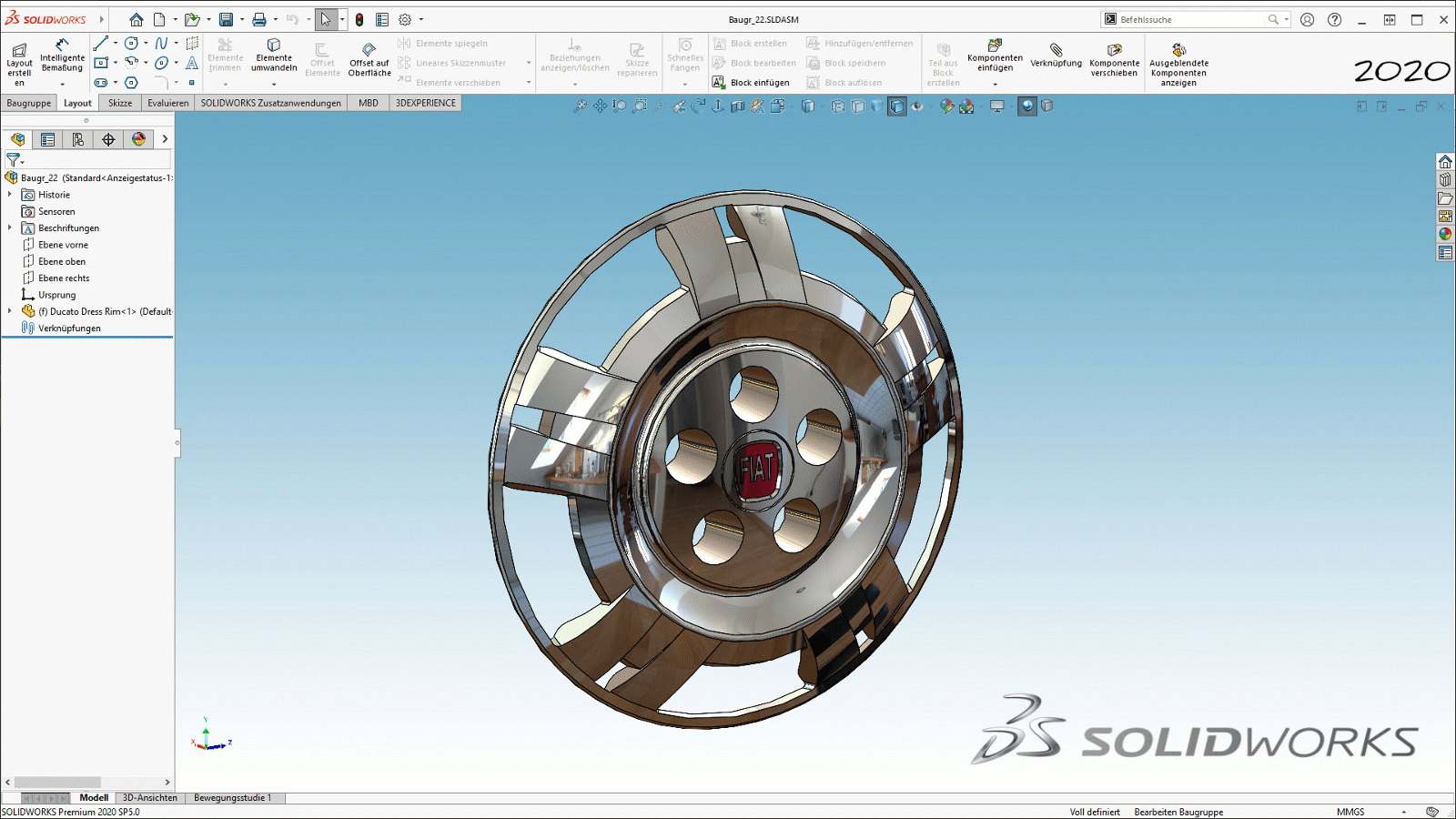Open the Elemente umwandeln dropdown arrow

[x=274, y=84]
